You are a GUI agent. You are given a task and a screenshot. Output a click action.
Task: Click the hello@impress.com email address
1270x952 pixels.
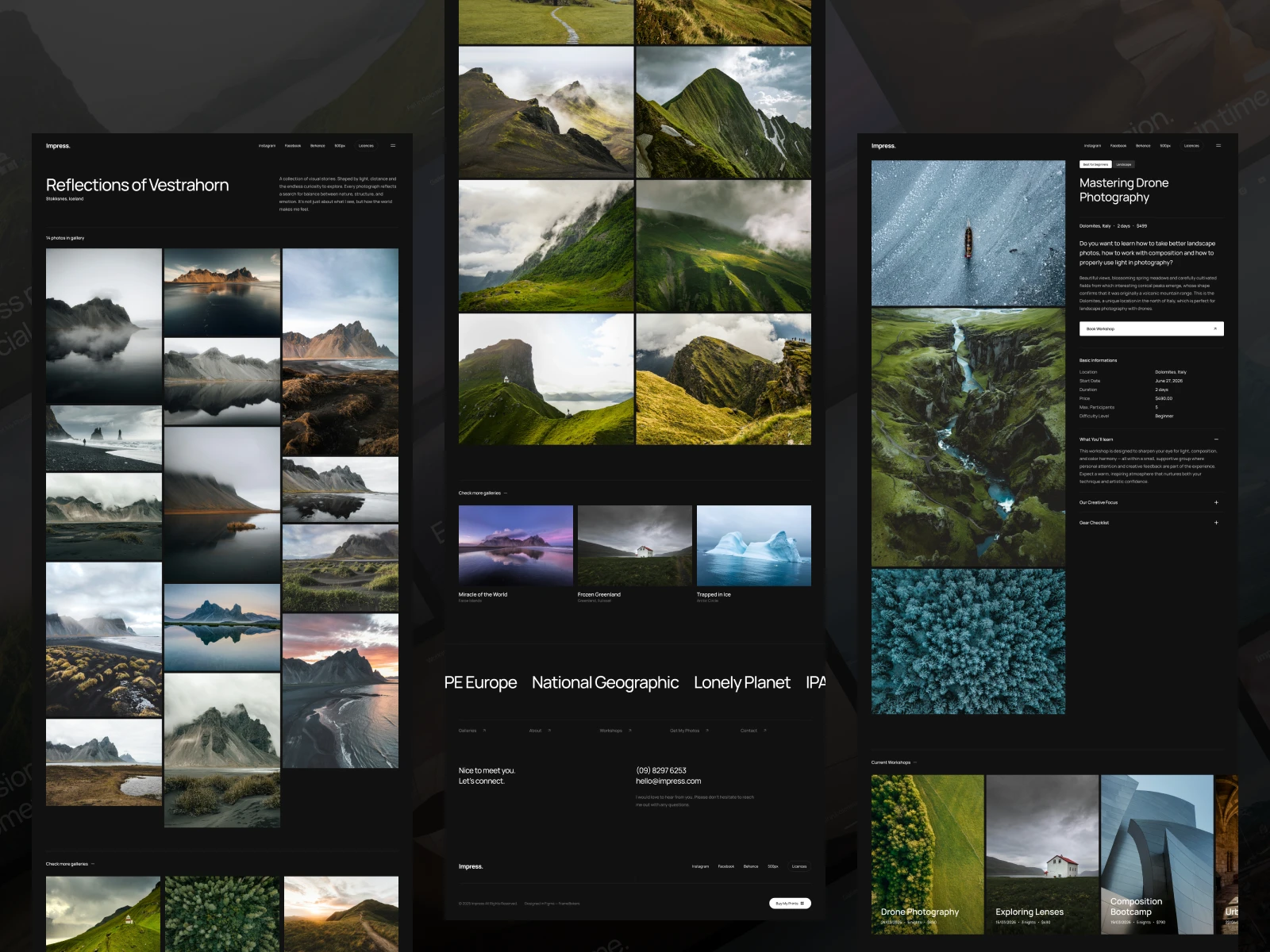click(668, 781)
